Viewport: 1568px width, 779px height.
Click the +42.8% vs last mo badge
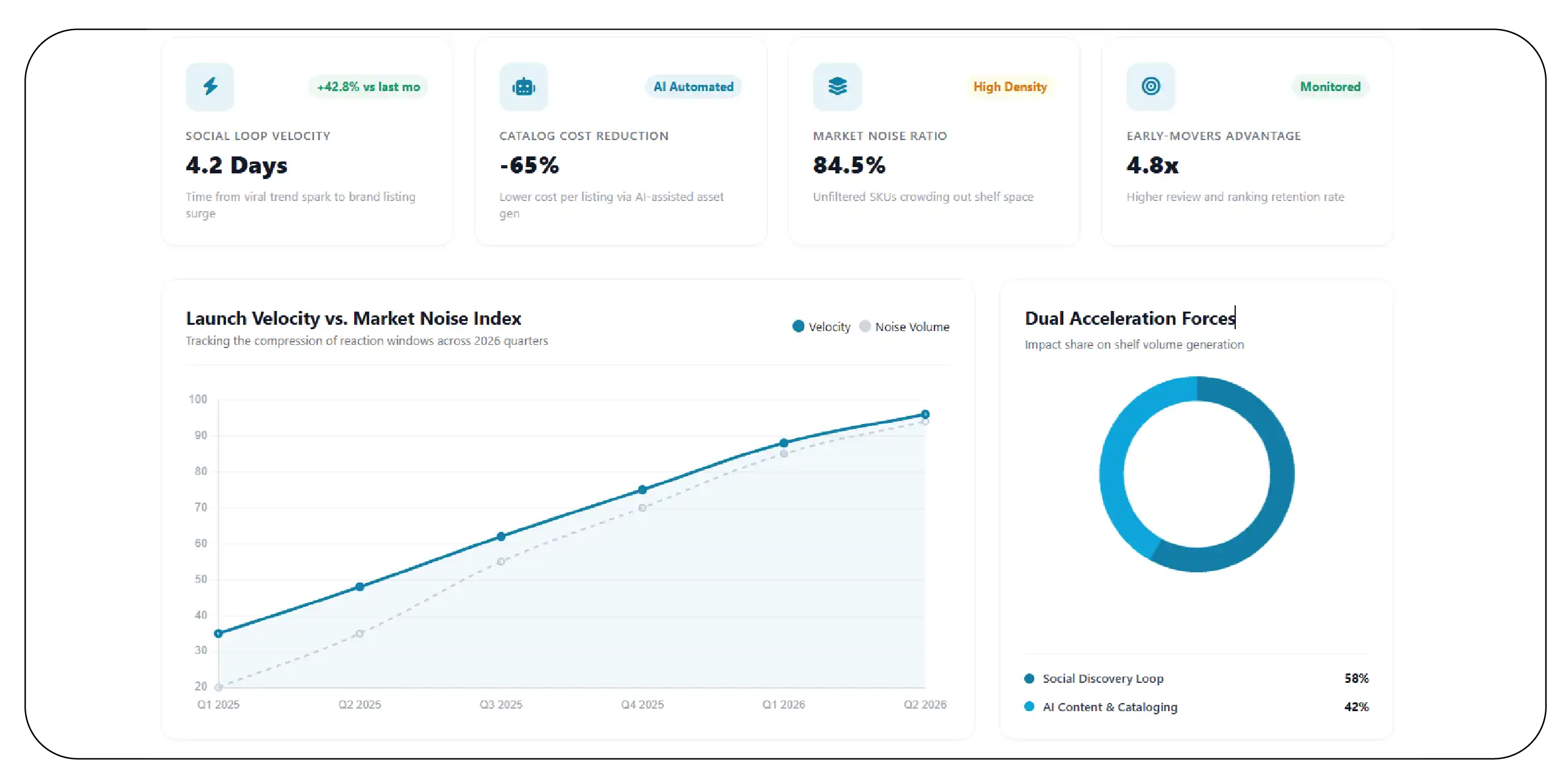tap(369, 87)
